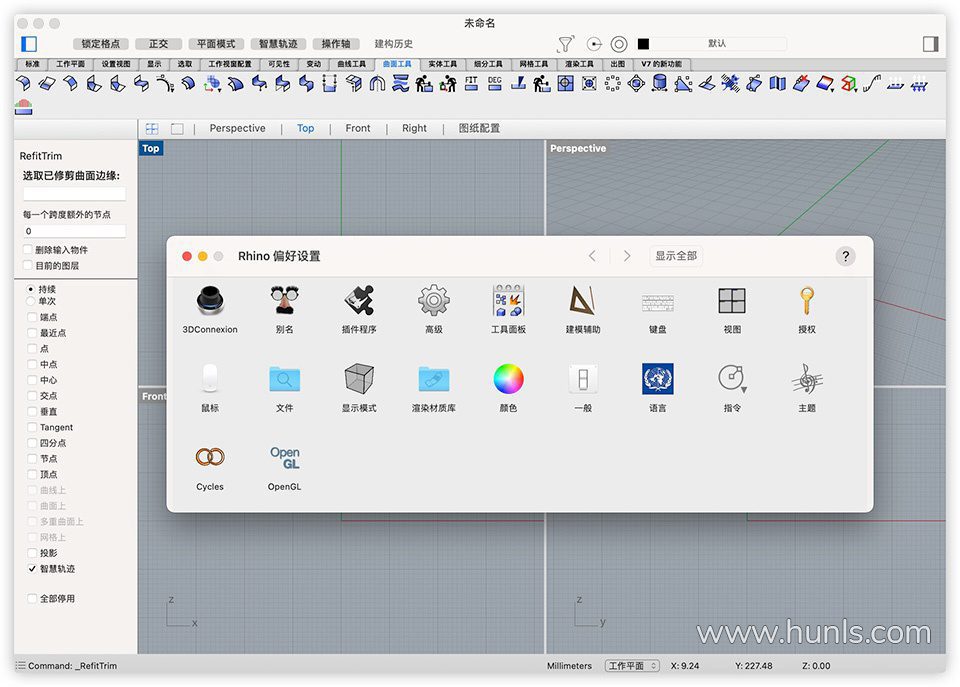The width and height of the screenshot is (960, 687).
Task: Toggle the right sidebar panel icon
Action: pos(931,43)
